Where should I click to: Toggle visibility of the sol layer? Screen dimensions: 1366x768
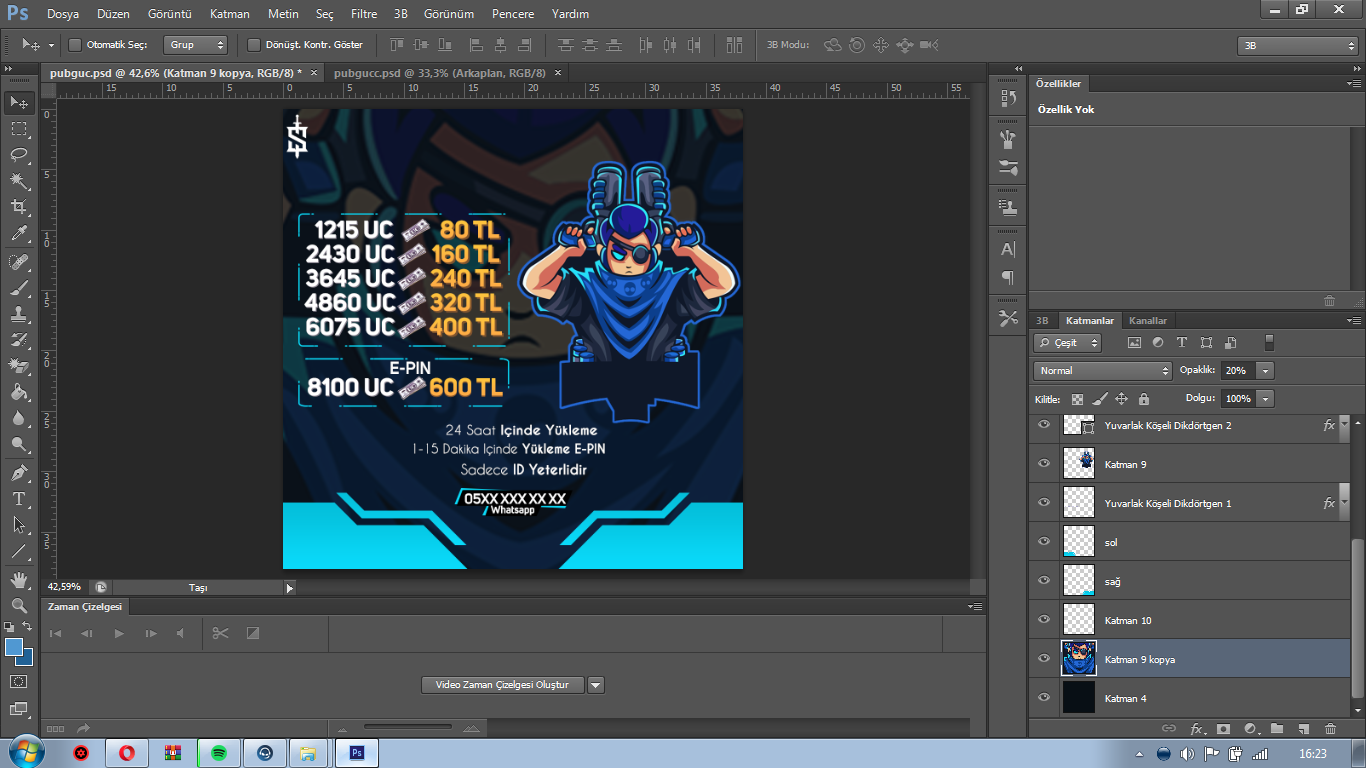tap(1044, 542)
